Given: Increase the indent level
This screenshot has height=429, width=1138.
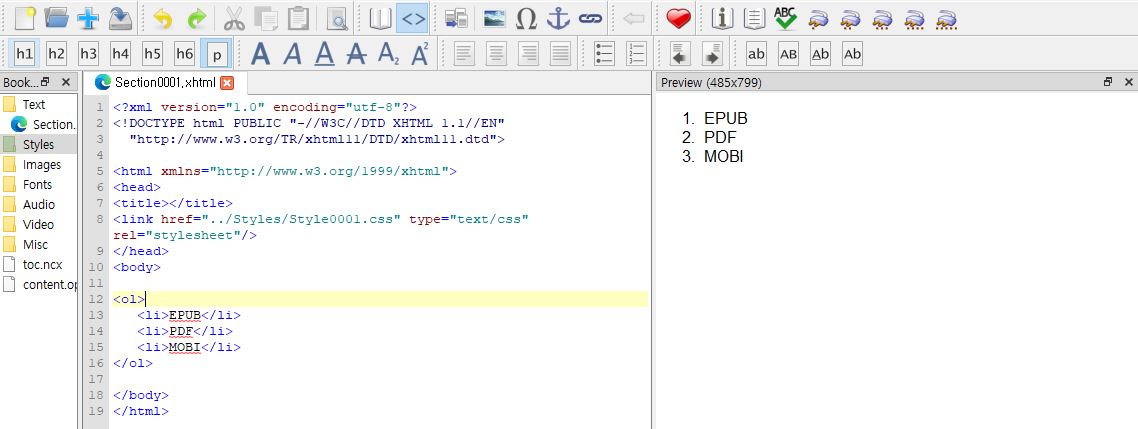Looking at the screenshot, I should click(x=712, y=54).
